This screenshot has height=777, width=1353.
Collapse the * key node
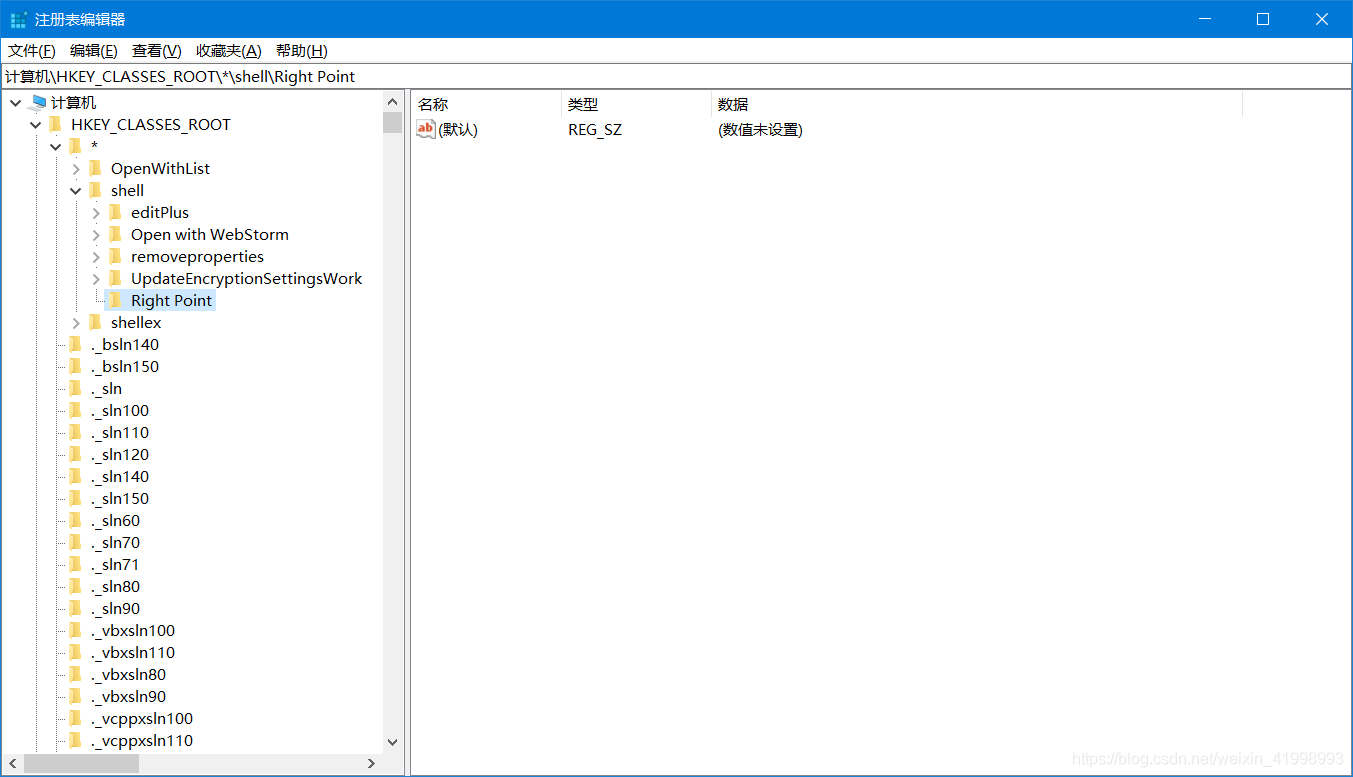click(x=56, y=146)
